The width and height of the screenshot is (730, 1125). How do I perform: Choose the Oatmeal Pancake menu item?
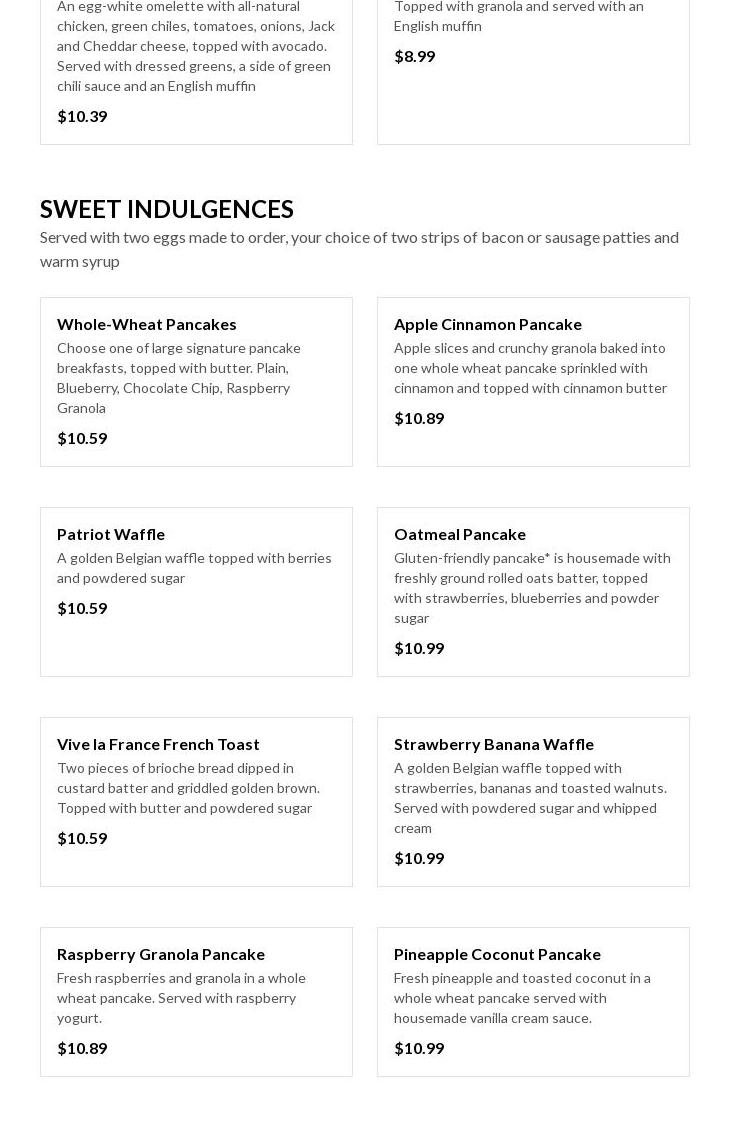point(459,534)
